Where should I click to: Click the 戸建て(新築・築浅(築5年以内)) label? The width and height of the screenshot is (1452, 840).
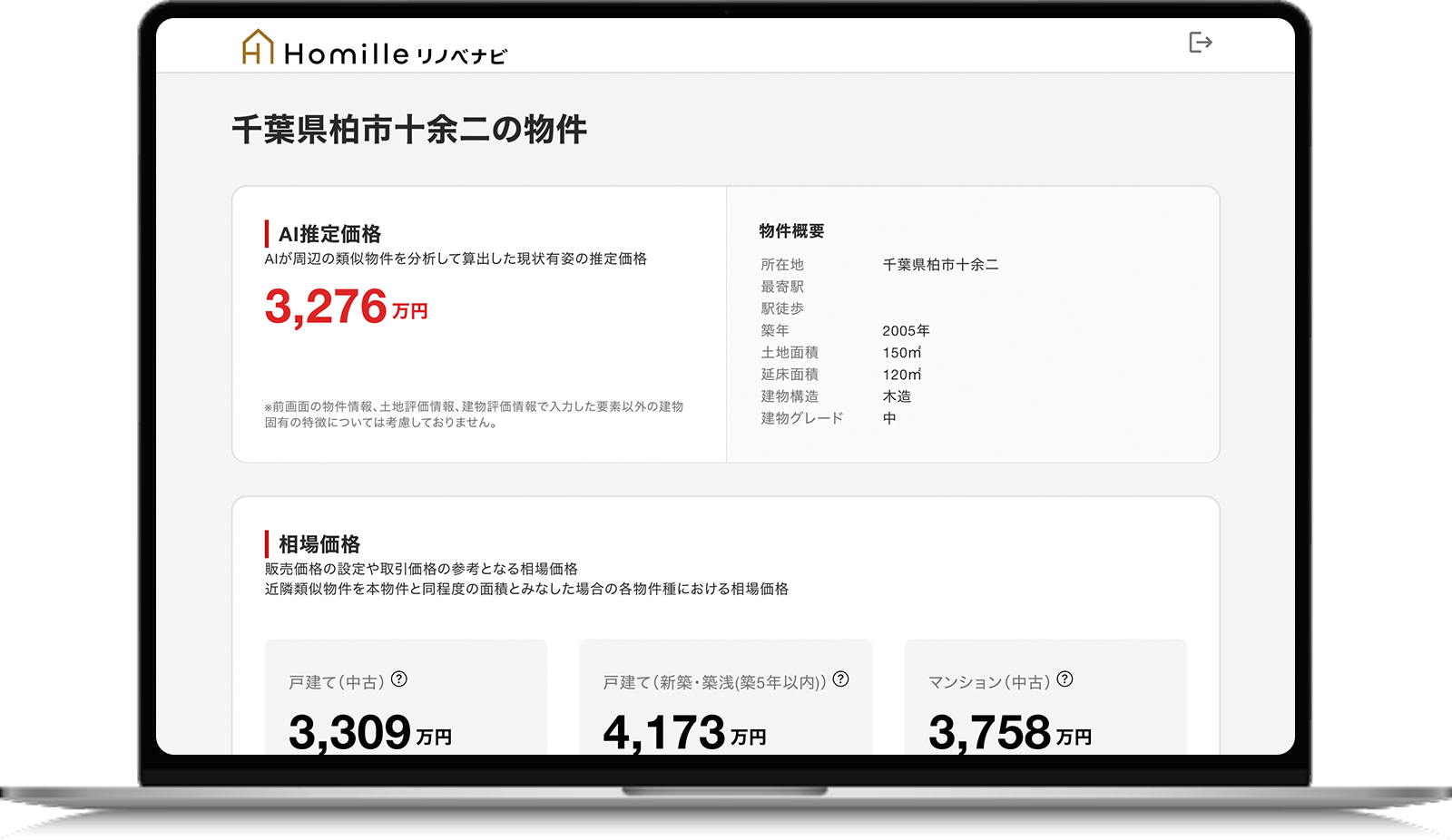715,682
